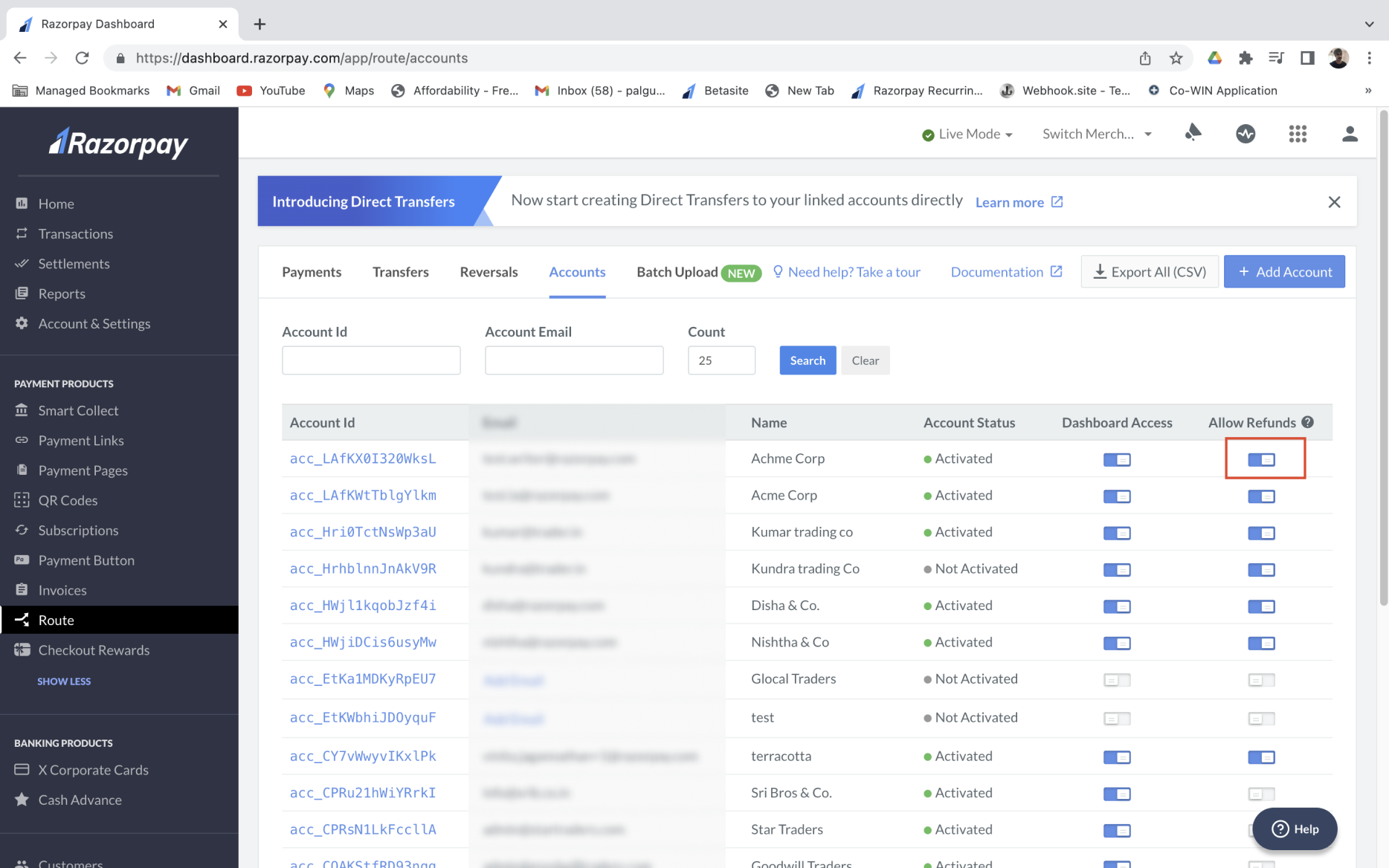The image size is (1389, 868).
Task: Click the browser share icon
Action: (1145, 58)
